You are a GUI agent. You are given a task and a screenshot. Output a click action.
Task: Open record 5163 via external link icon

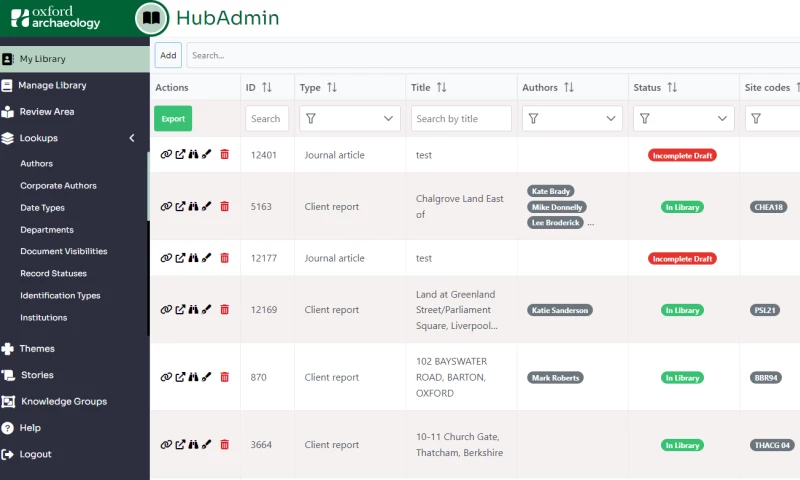point(180,207)
